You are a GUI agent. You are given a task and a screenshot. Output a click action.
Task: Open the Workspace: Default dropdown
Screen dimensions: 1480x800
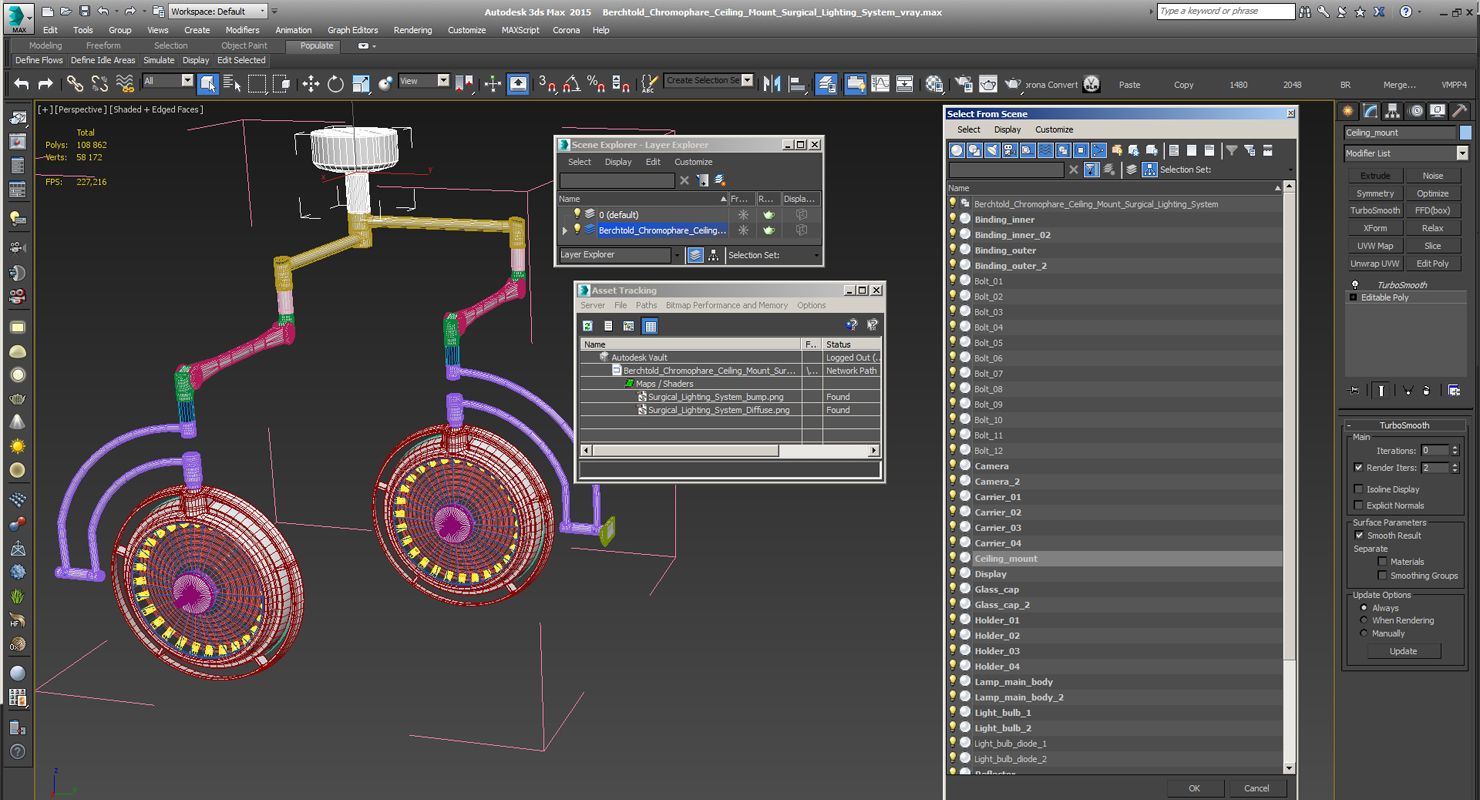click(x=219, y=11)
